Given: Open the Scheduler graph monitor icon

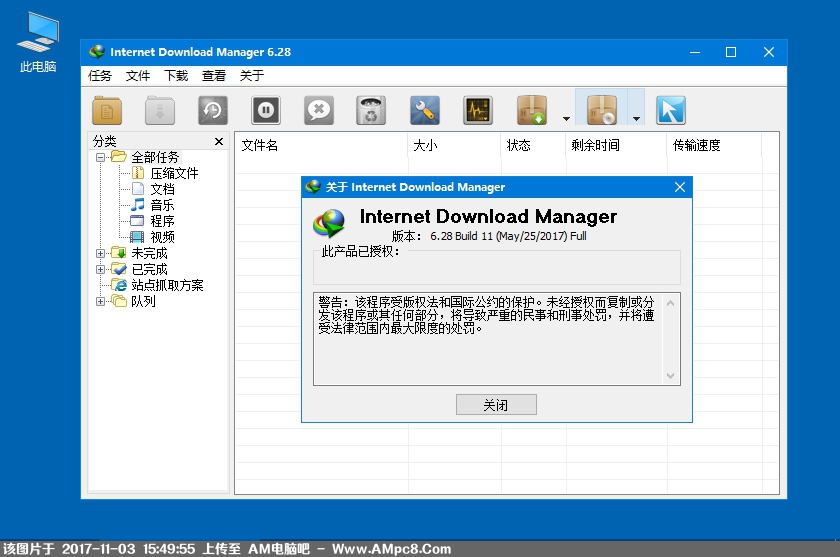Looking at the screenshot, I should [x=478, y=110].
